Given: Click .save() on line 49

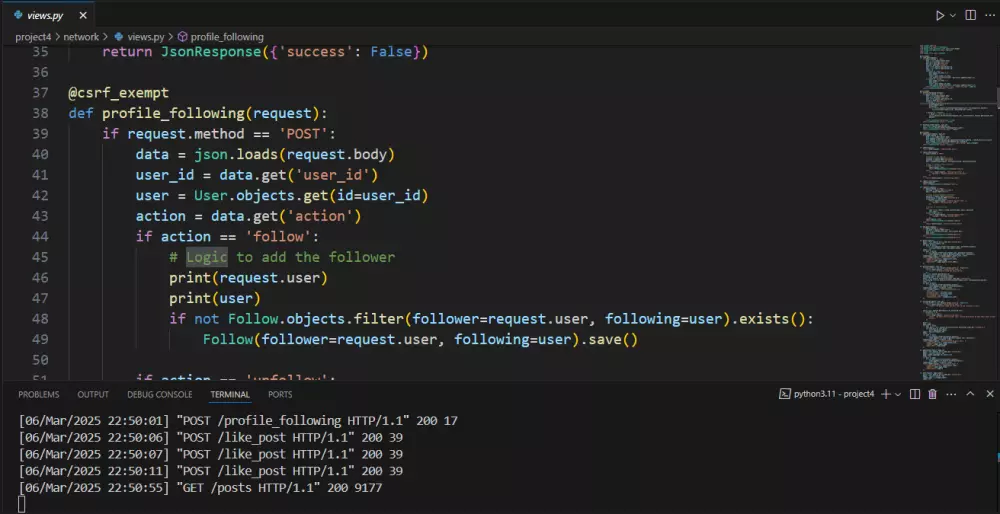Looking at the screenshot, I should click(608, 339).
